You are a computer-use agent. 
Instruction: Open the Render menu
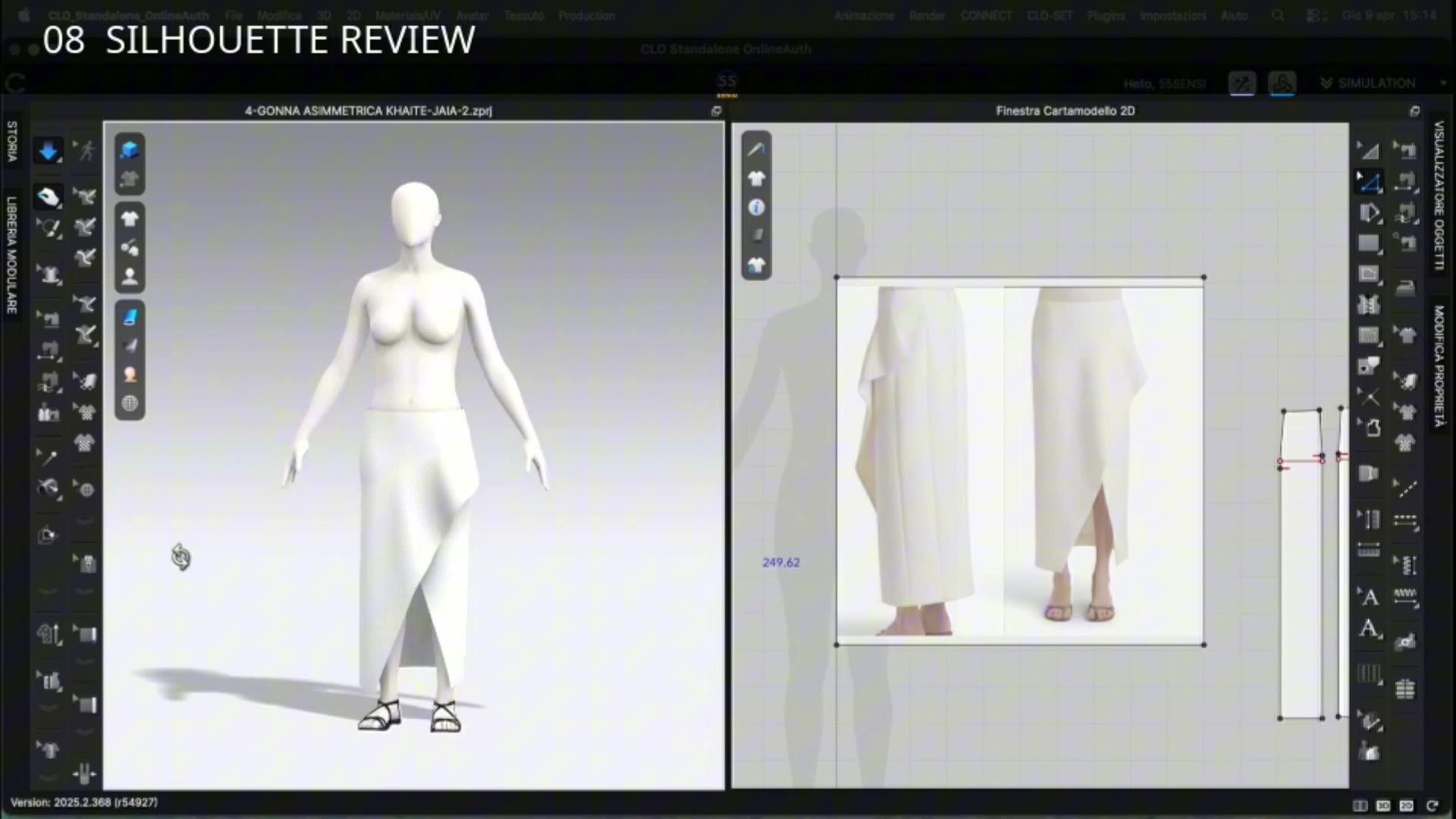pos(927,15)
